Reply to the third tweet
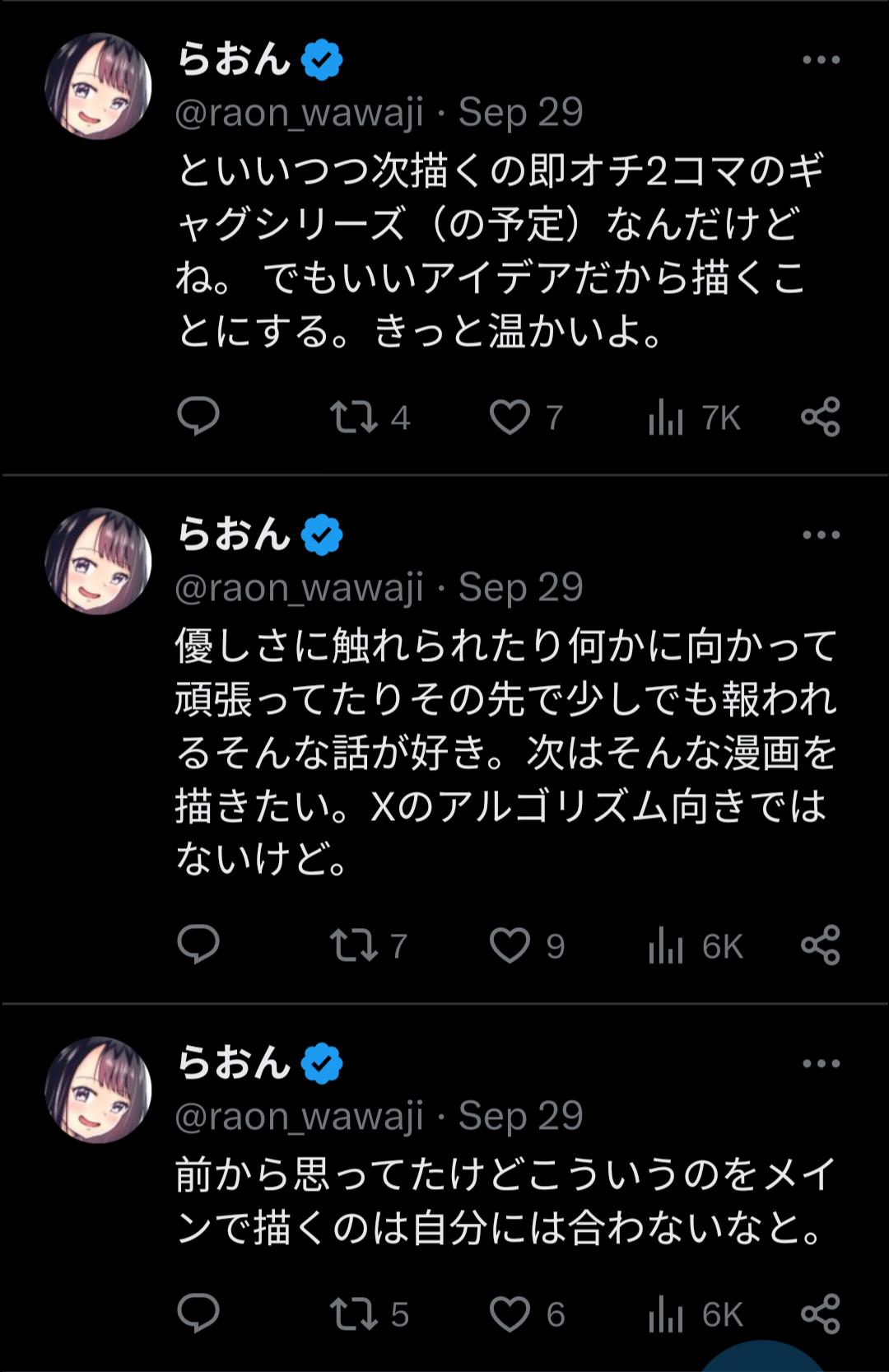This screenshot has width=889, height=1372. (x=198, y=1314)
